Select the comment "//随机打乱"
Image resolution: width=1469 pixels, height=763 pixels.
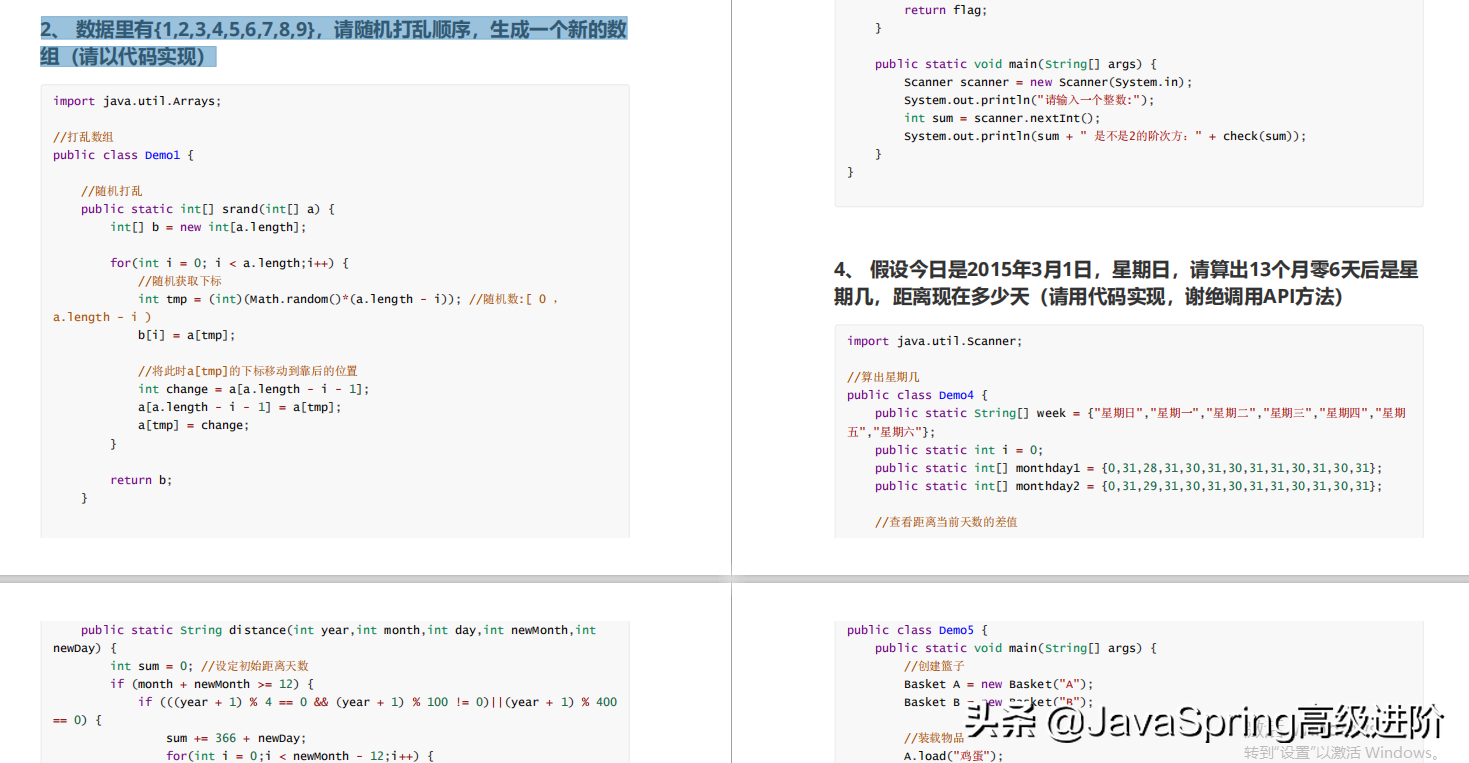pos(111,191)
